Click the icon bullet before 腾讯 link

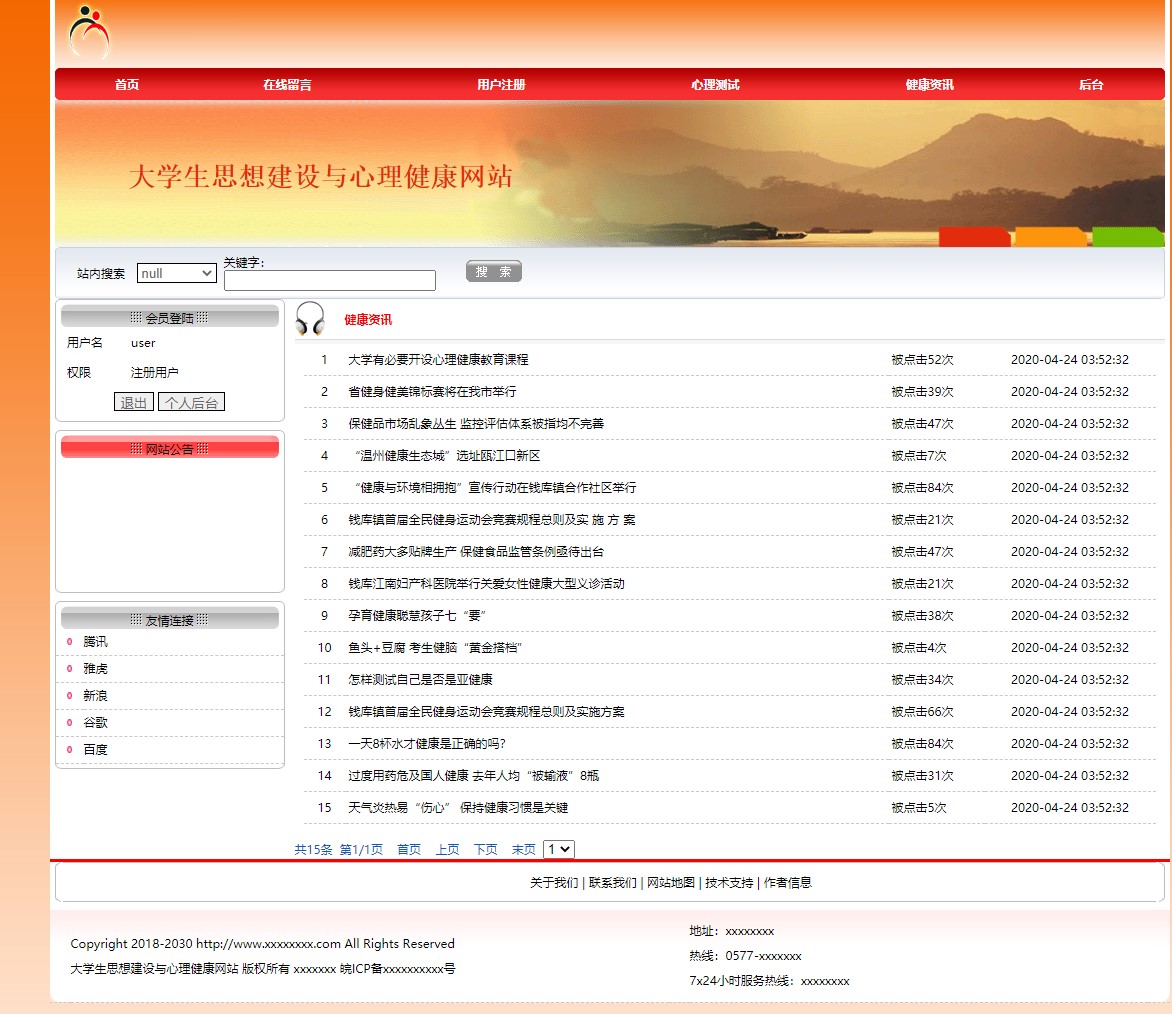tap(69, 641)
